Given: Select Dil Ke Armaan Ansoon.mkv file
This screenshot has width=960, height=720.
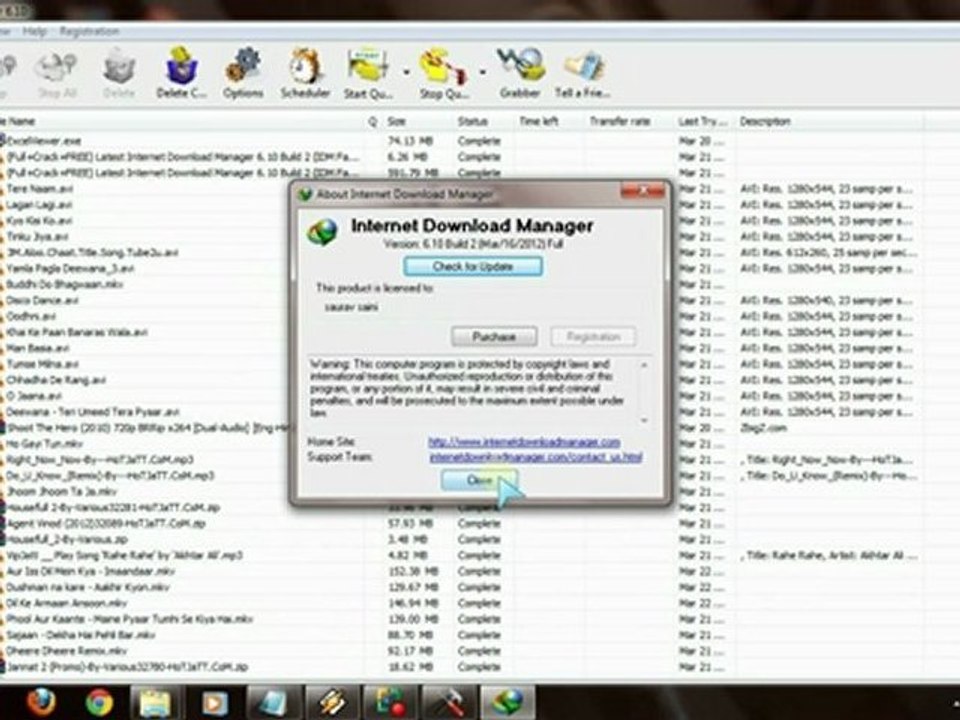Looking at the screenshot, I should [x=67, y=603].
